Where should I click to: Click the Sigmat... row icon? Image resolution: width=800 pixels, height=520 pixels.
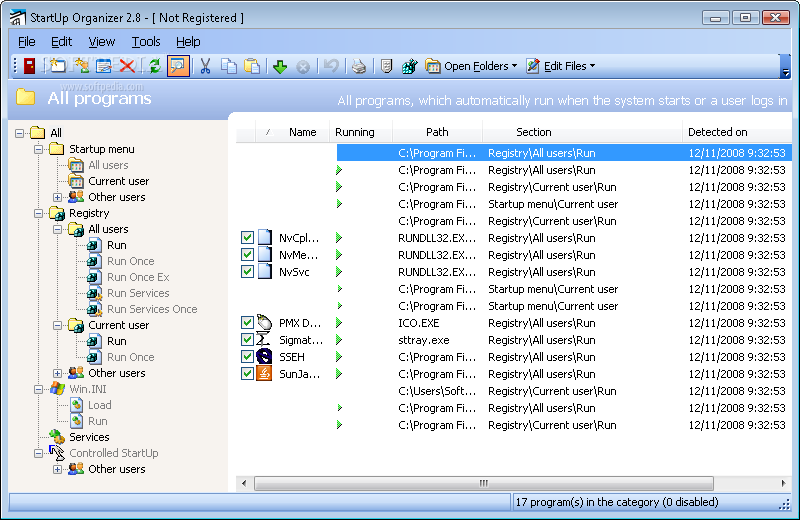point(263,340)
